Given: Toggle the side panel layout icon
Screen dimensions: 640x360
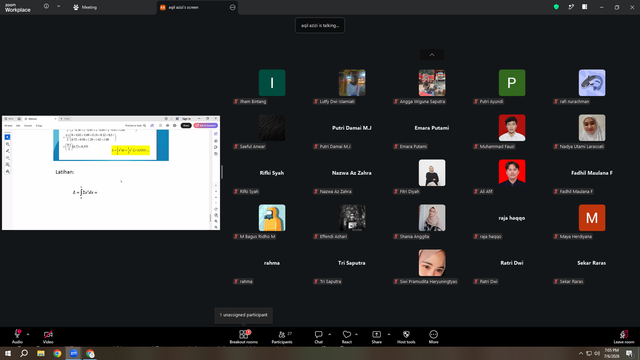Looking at the screenshot, I should (x=584, y=7).
